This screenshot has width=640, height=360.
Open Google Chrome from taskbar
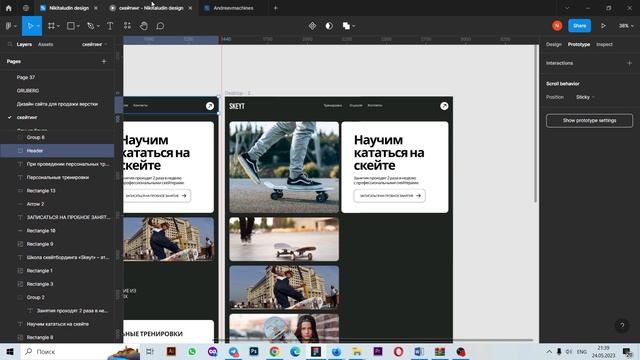click(275, 351)
